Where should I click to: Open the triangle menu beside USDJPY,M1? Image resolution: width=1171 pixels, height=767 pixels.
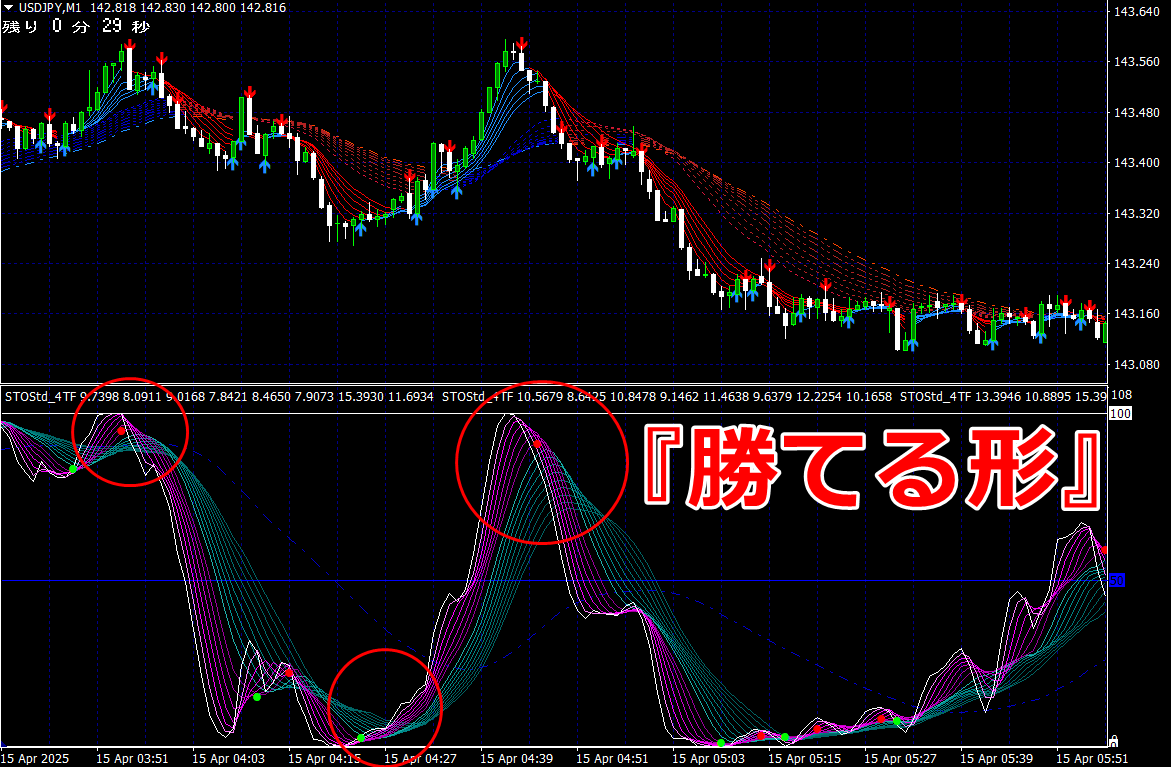(x=8, y=8)
